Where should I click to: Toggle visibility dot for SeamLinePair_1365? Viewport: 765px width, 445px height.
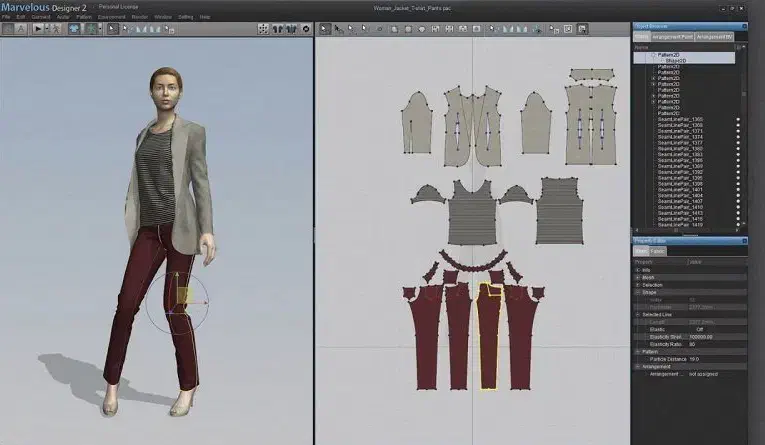click(738, 120)
